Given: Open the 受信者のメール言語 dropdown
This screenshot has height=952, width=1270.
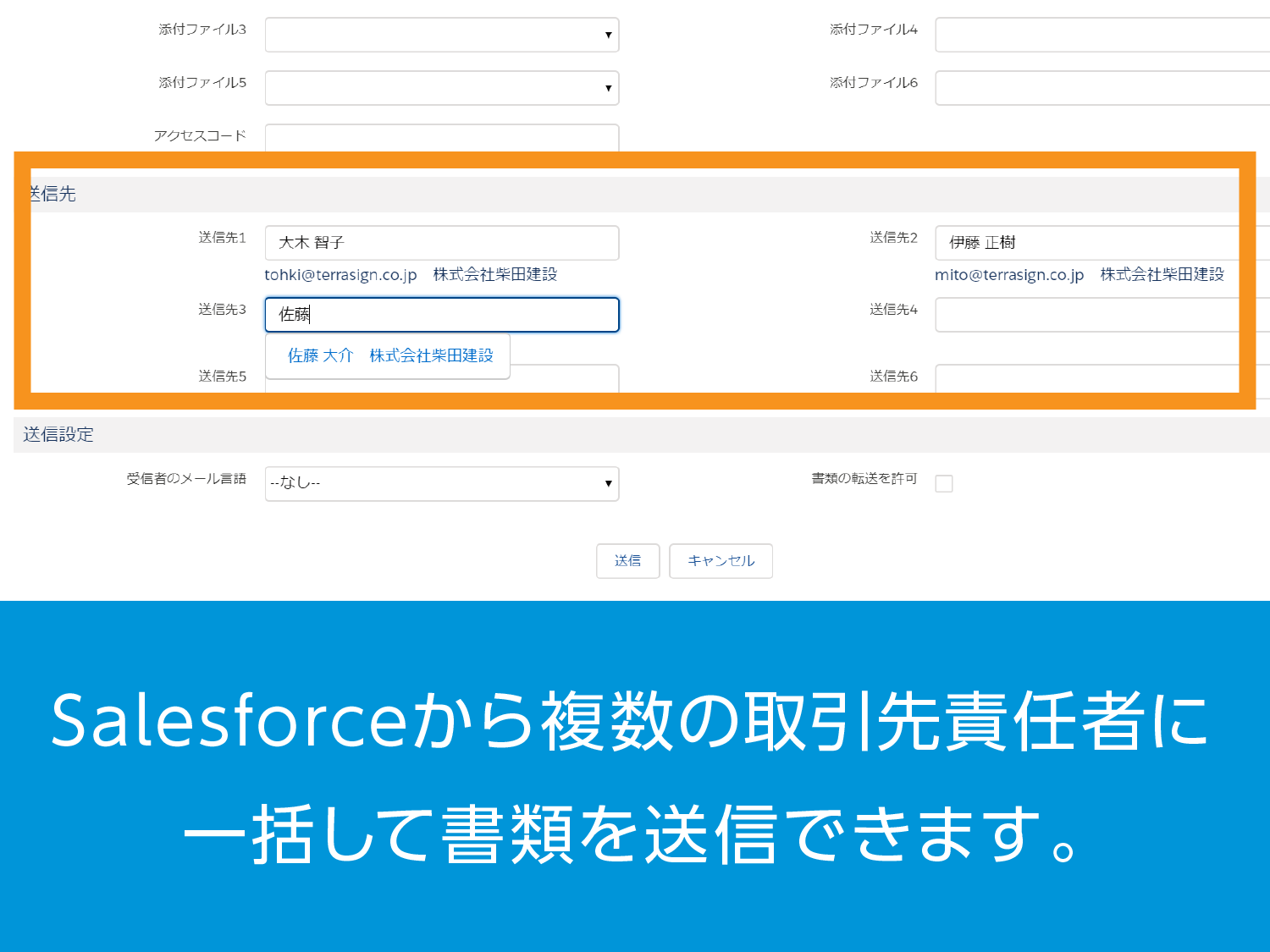Looking at the screenshot, I should point(442,484).
